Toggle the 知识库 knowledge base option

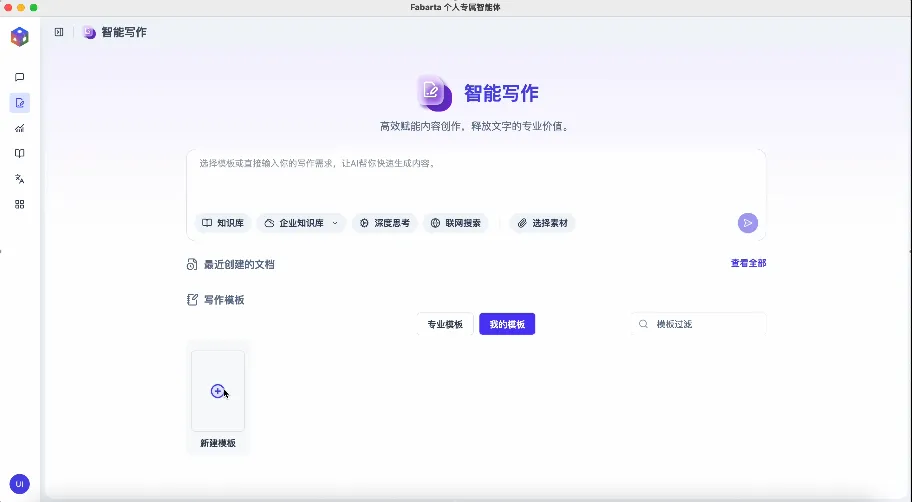pyautogui.click(x=222, y=223)
